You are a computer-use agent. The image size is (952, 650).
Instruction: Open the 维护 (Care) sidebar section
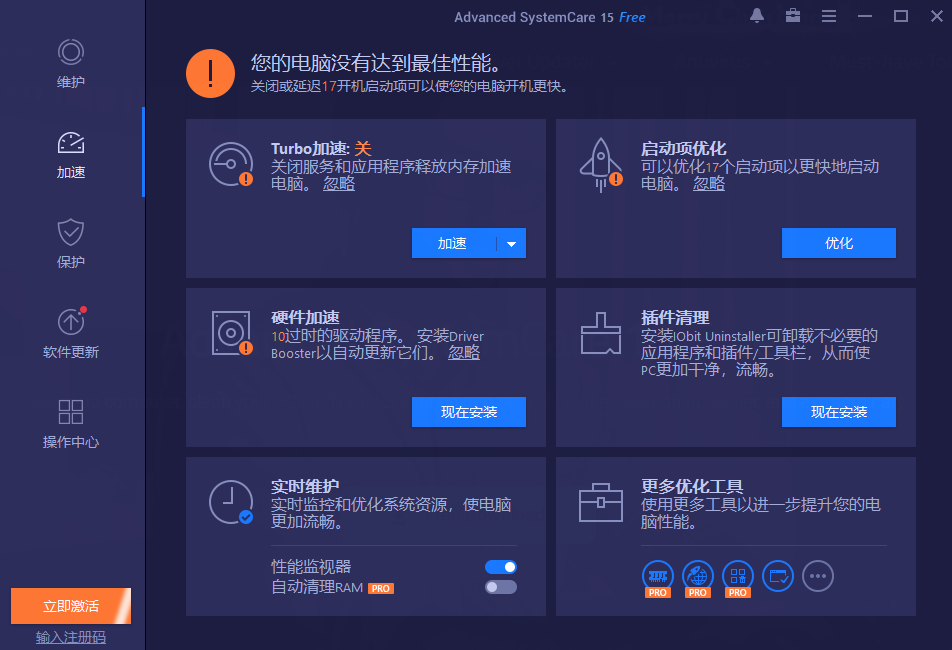(x=70, y=64)
